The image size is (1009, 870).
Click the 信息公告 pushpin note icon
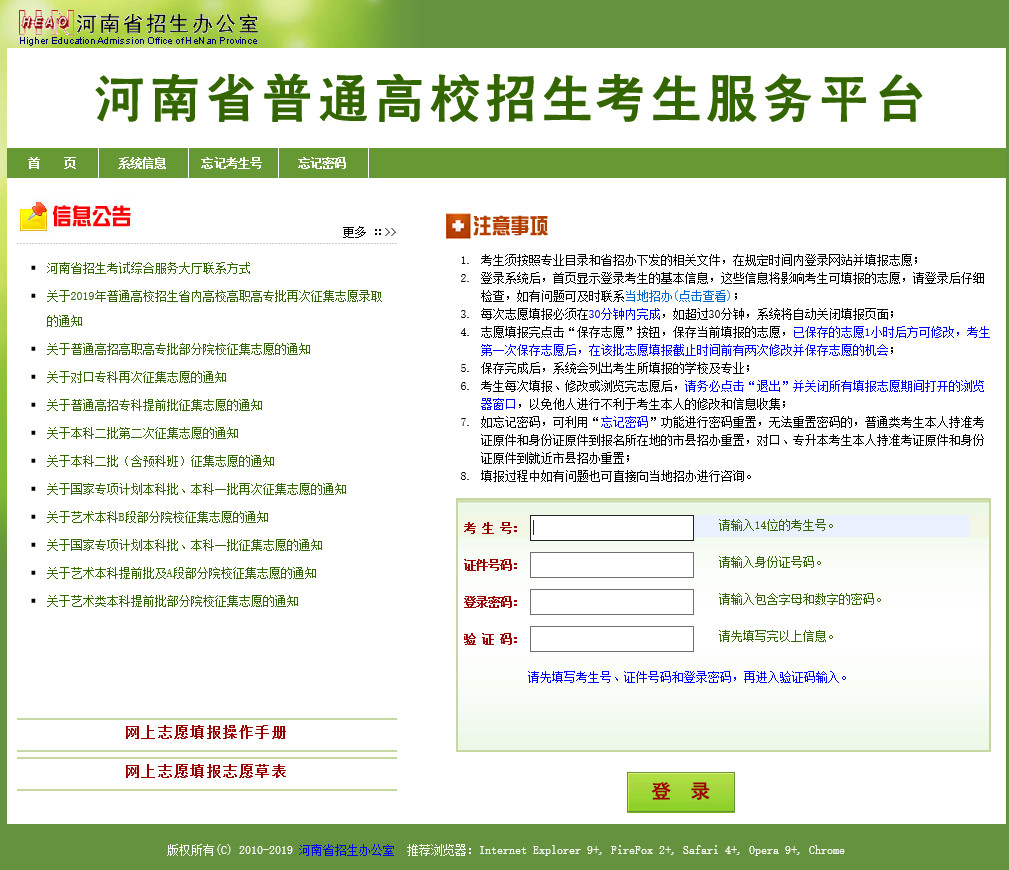point(33,216)
